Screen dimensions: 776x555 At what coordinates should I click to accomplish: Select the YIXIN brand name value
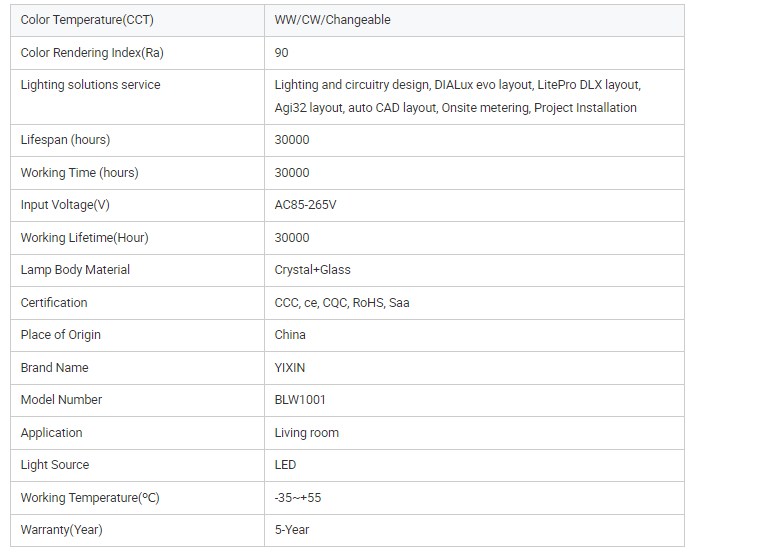(290, 368)
